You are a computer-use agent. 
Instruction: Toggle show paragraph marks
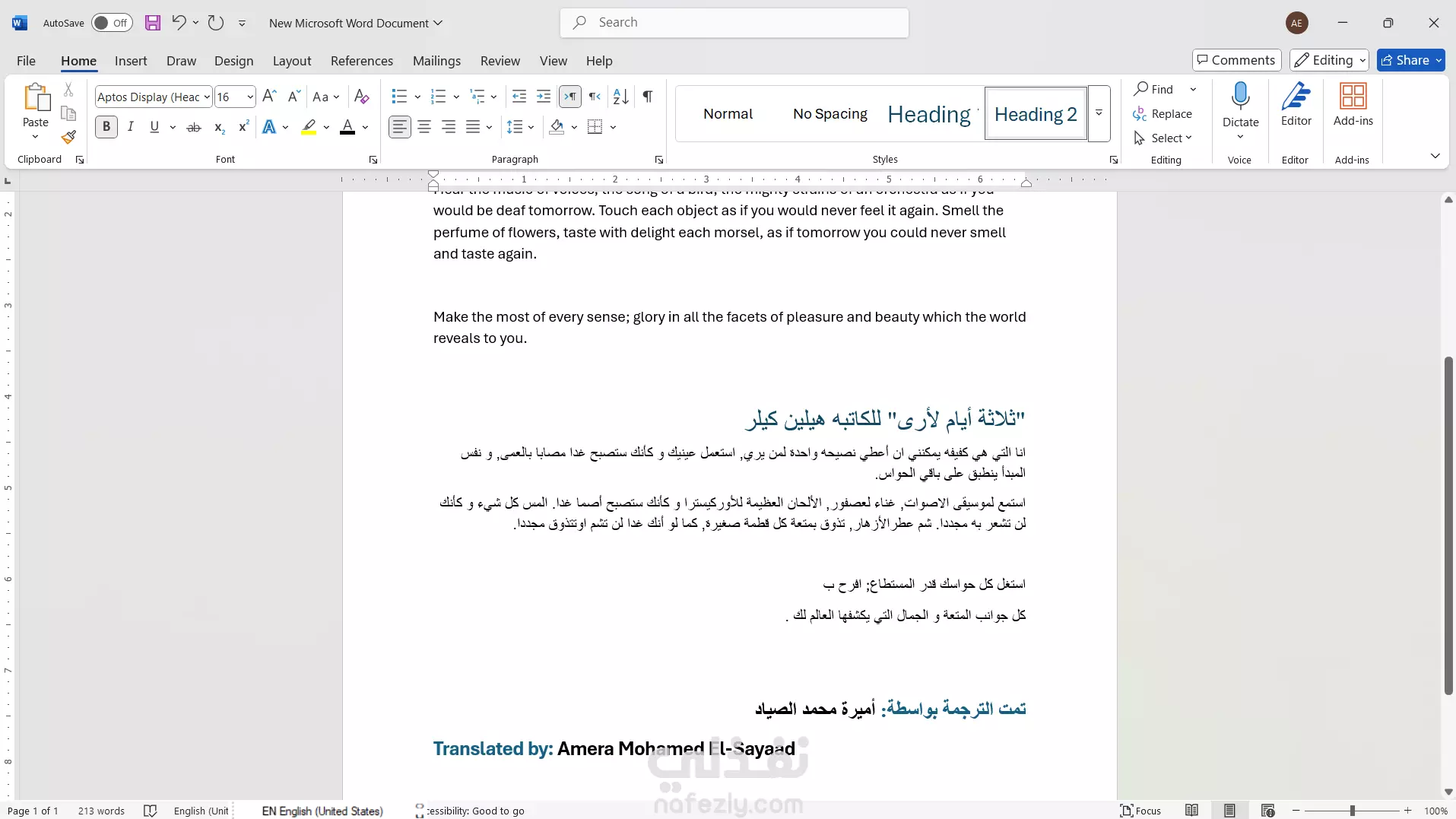point(648,96)
